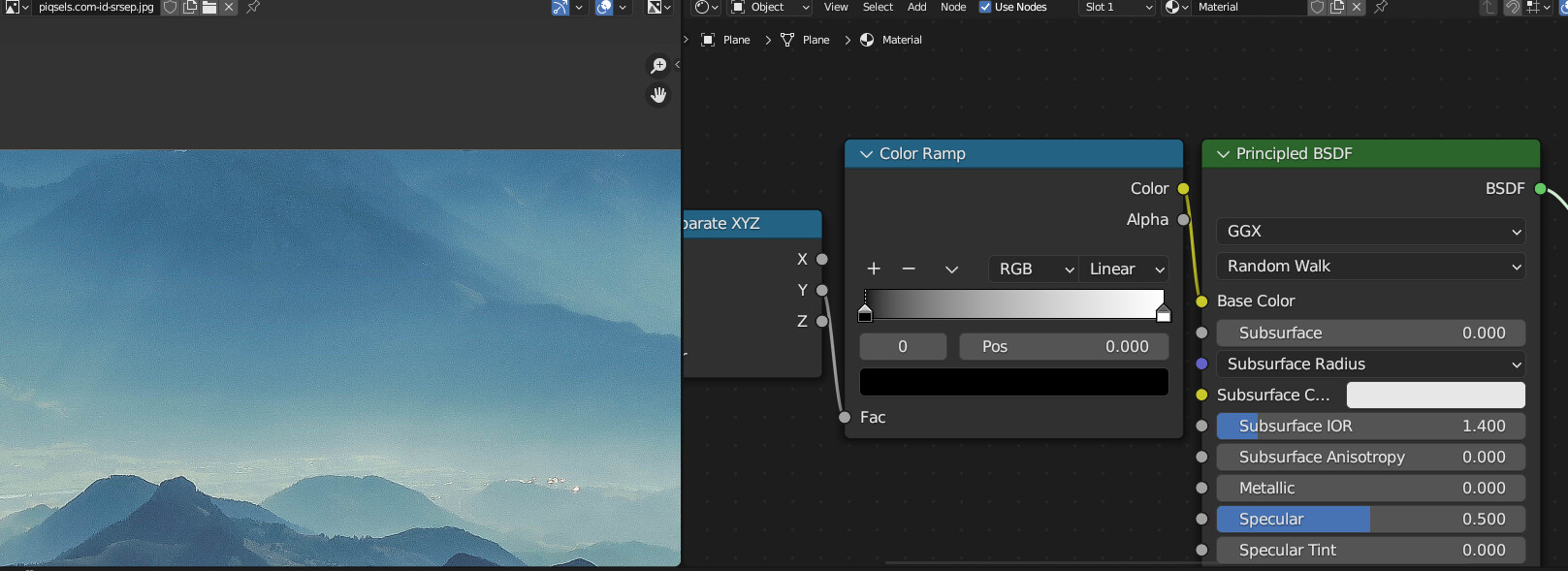Open gizmo options dropdown arrow

pyautogui.click(x=579, y=7)
